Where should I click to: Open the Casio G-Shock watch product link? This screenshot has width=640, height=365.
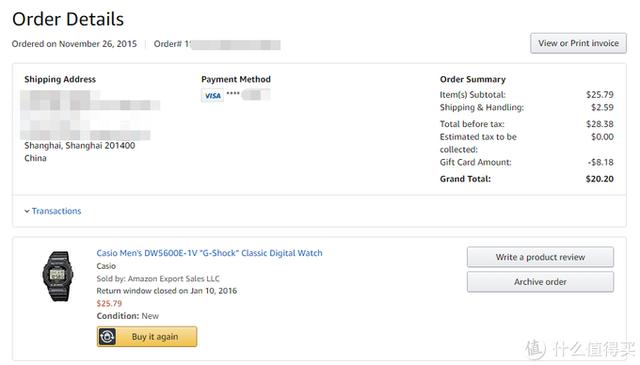pos(209,253)
